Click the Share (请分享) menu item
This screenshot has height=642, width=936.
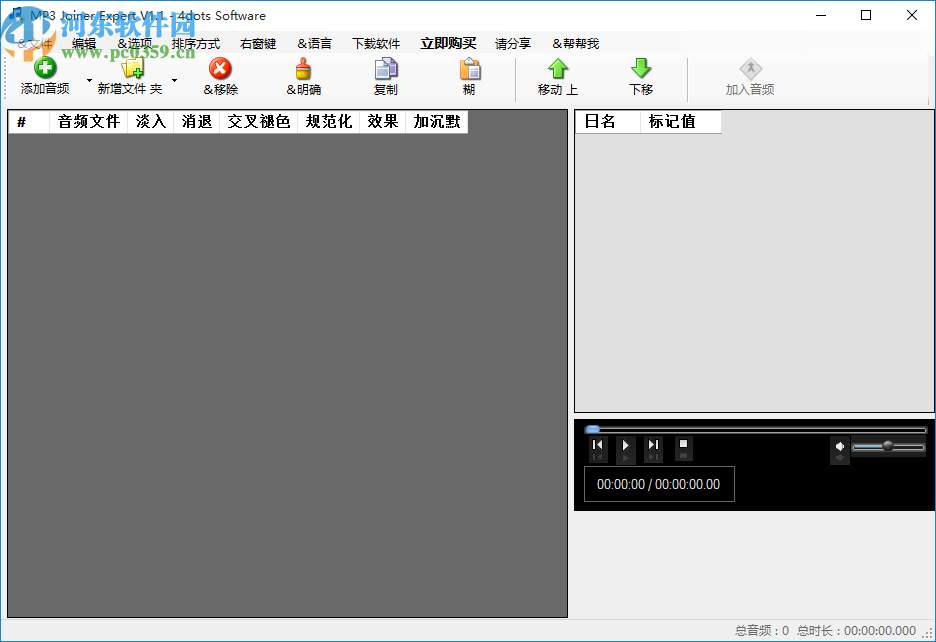[512, 43]
